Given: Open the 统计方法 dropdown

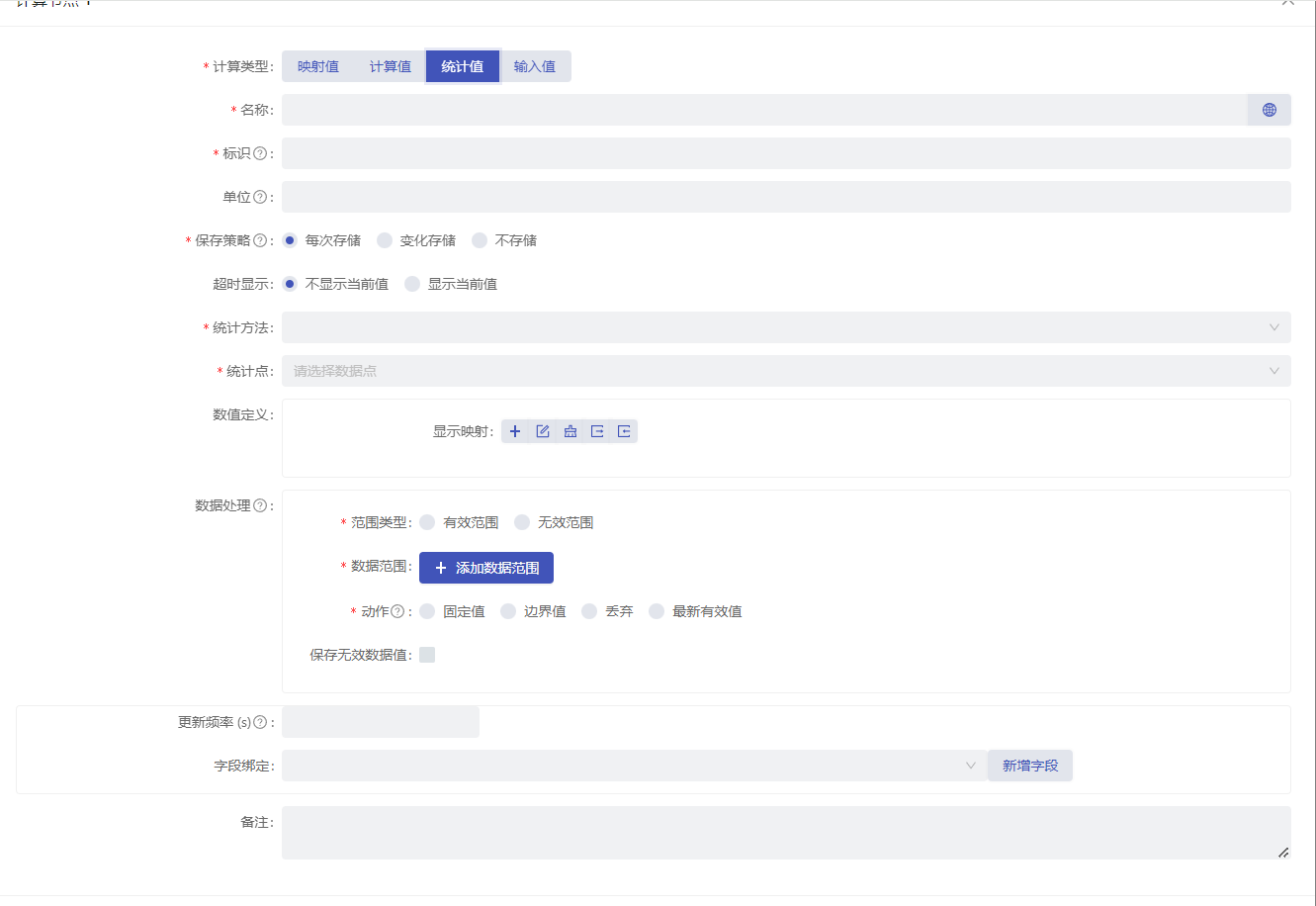Looking at the screenshot, I should [x=786, y=327].
